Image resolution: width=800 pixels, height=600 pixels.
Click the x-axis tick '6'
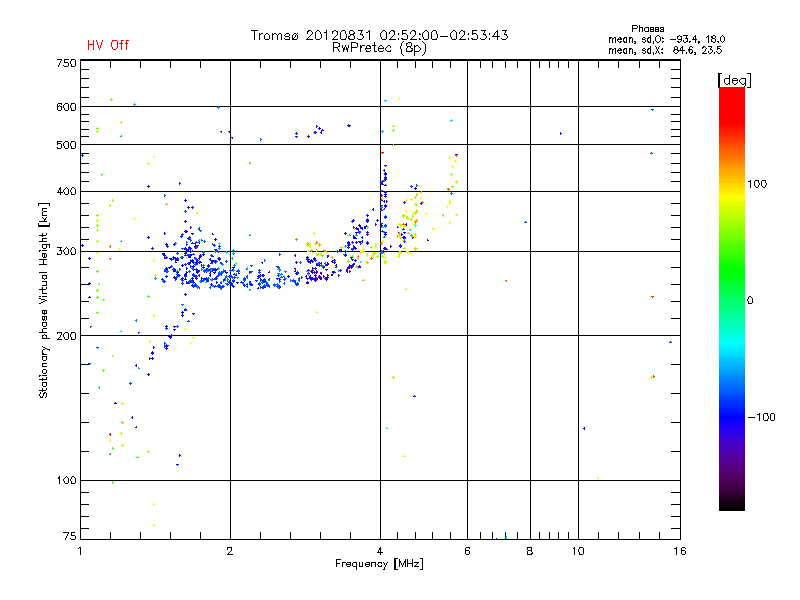(x=467, y=551)
